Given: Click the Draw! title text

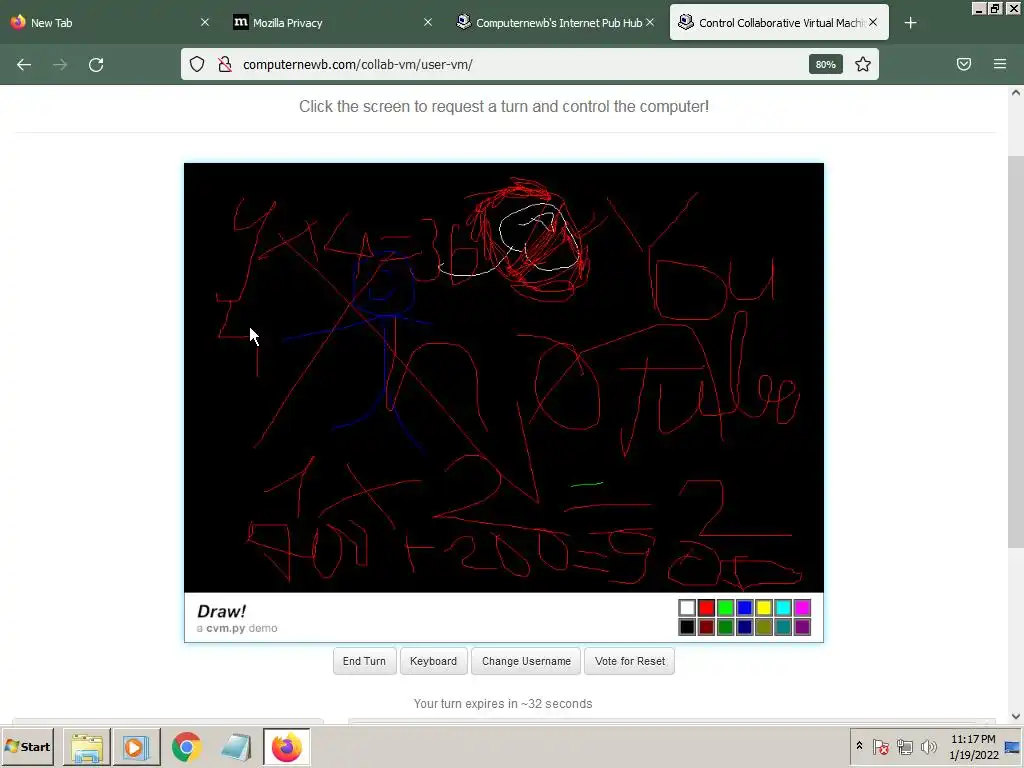Looking at the screenshot, I should coord(221,611).
